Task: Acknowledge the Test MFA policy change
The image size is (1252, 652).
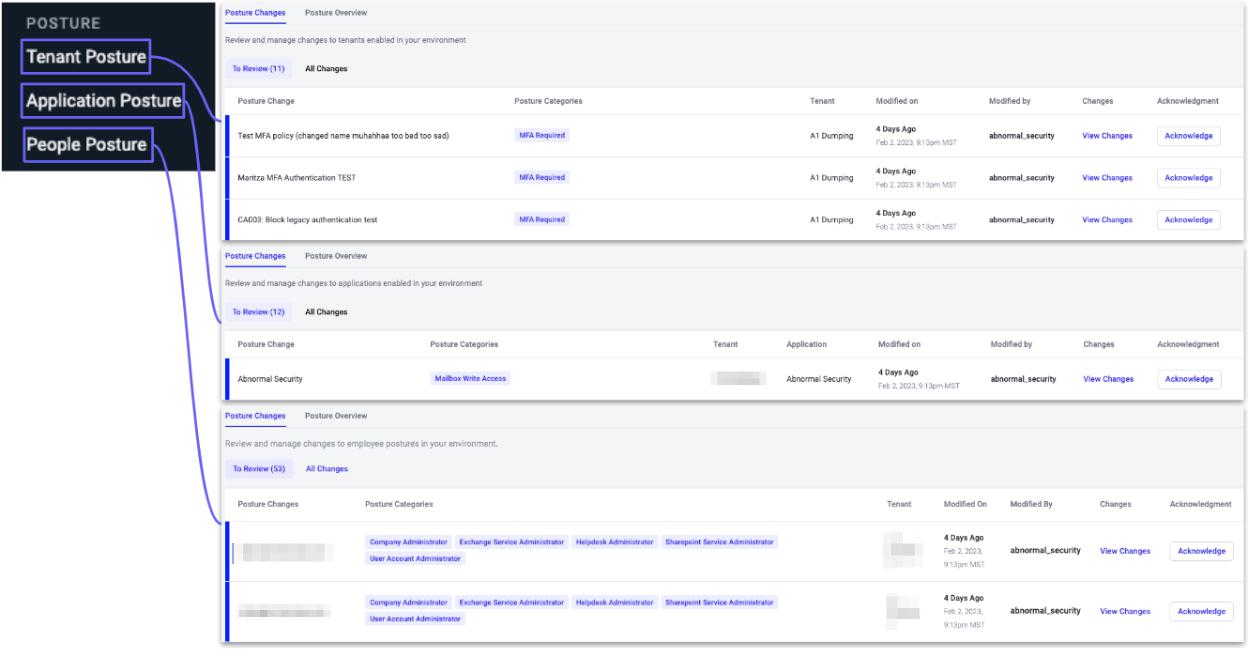Action: pos(1188,136)
